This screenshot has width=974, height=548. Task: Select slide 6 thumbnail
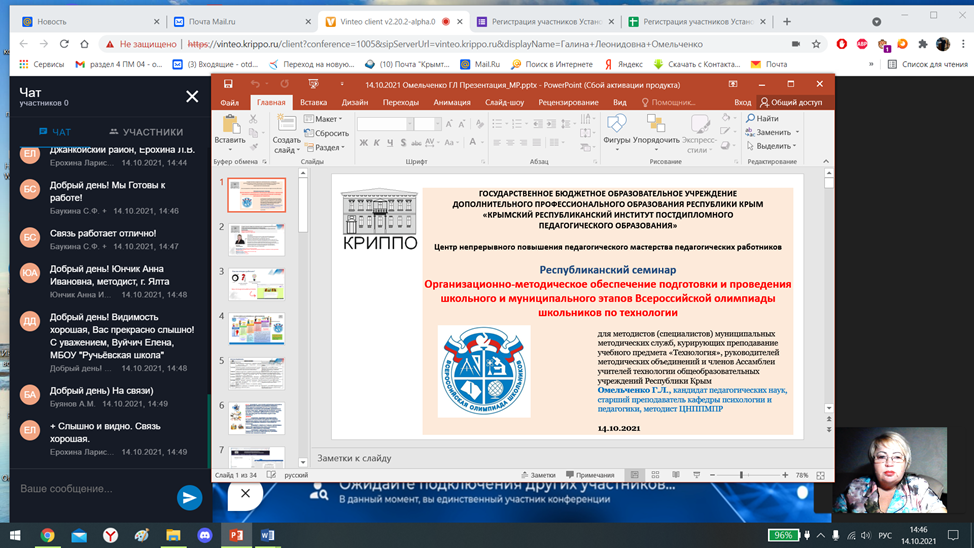(257, 418)
